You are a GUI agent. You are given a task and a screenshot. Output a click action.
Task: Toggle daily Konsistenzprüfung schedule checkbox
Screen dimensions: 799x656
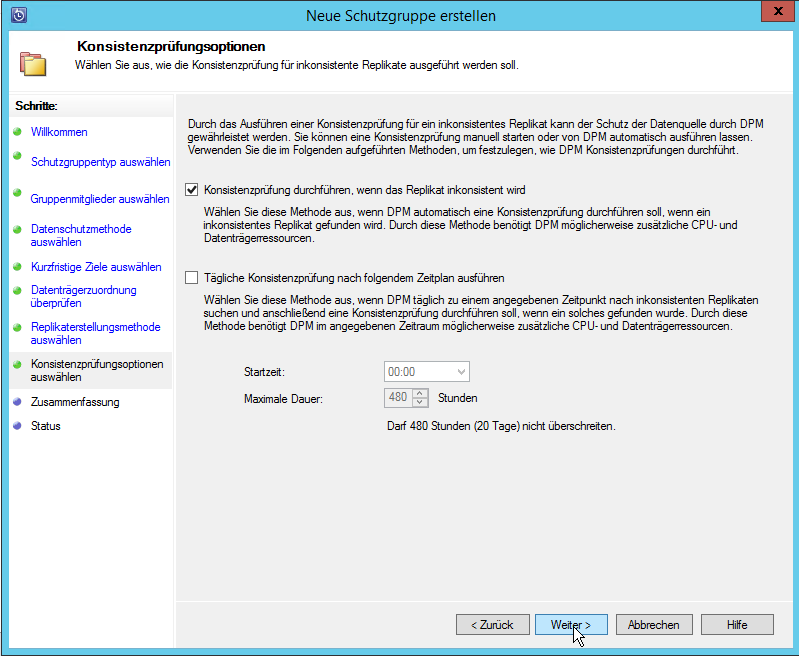point(192,278)
